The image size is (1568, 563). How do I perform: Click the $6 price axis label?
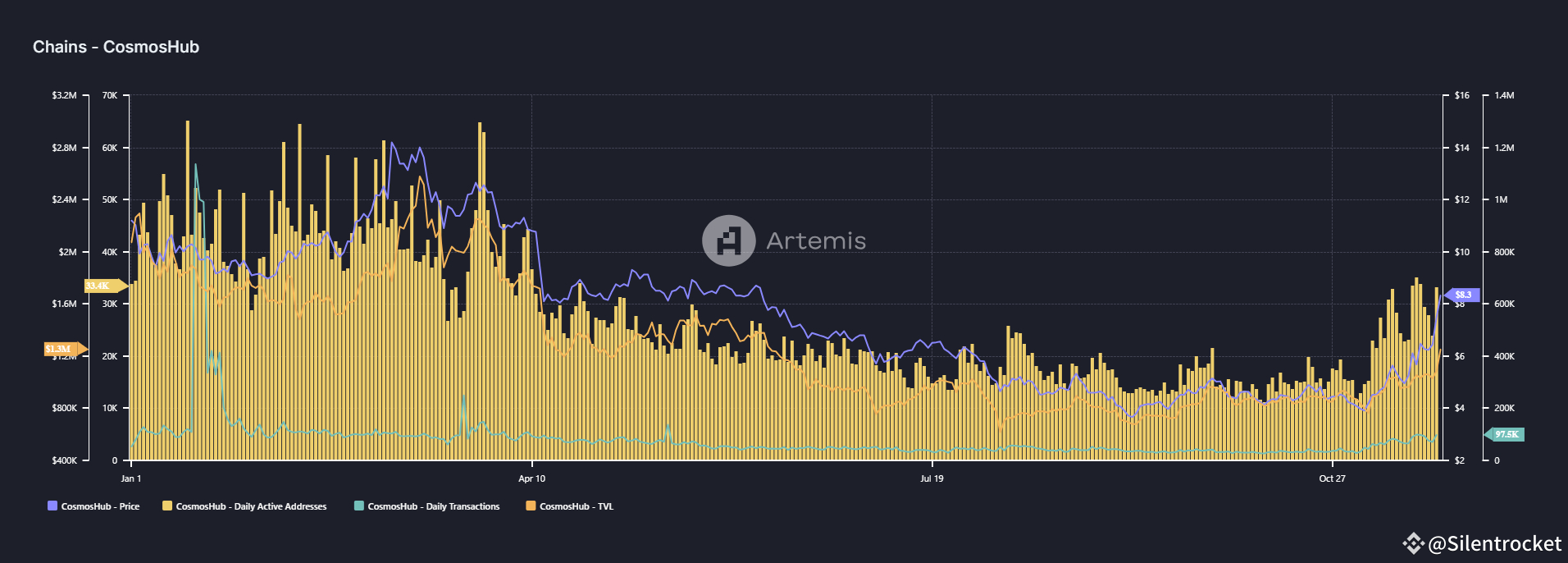coord(1459,356)
